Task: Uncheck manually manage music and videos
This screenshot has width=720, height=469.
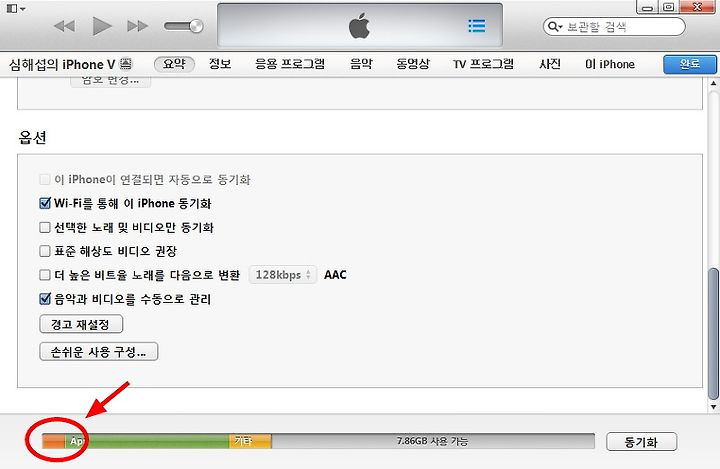Action: click(45, 299)
